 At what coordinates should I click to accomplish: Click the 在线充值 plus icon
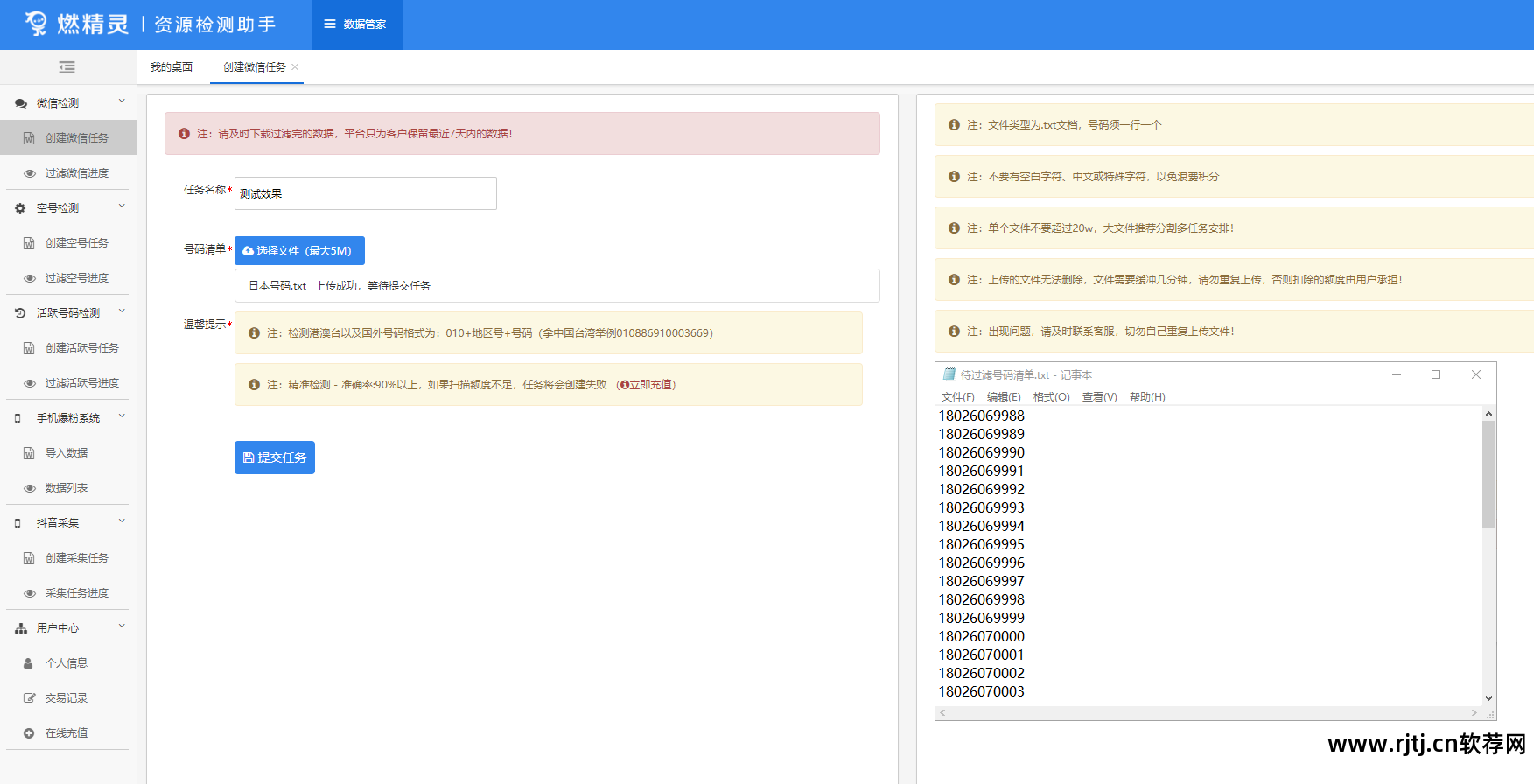click(x=29, y=733)
